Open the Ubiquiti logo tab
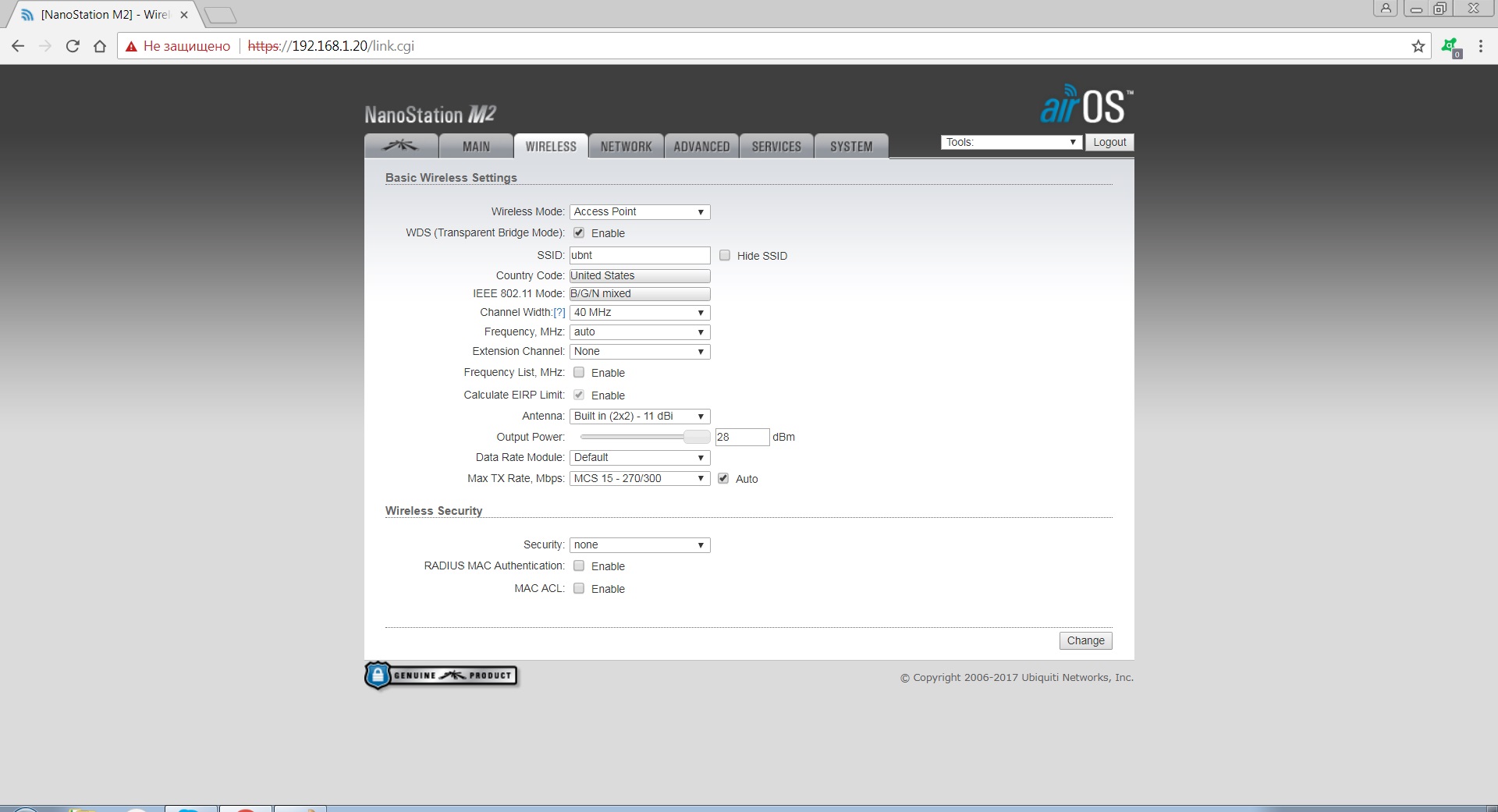1498x812 pixels. pyautogui.click(x=401, y=146)
